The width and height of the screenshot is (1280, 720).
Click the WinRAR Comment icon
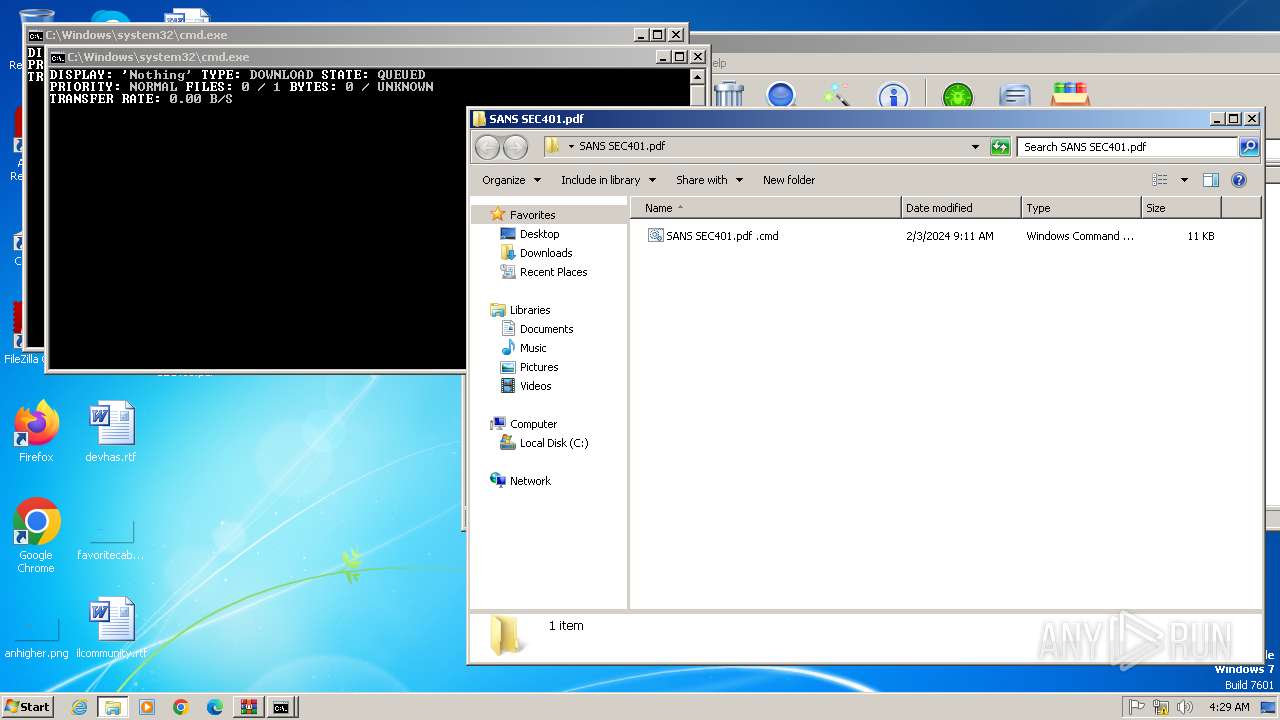[1015, 96]
